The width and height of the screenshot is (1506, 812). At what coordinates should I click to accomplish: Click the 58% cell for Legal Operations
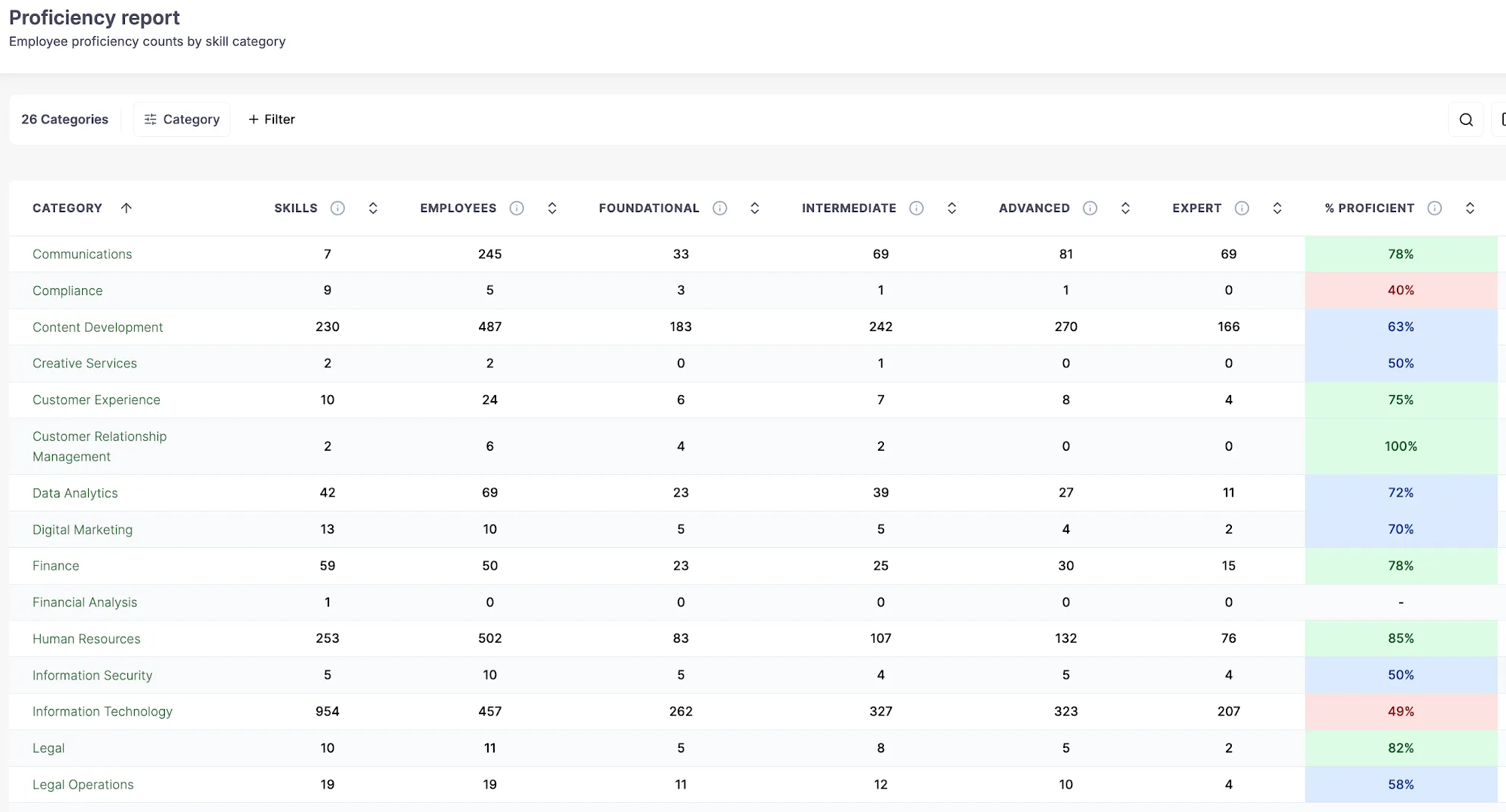pyautogui.click(x=1401, y=784)
